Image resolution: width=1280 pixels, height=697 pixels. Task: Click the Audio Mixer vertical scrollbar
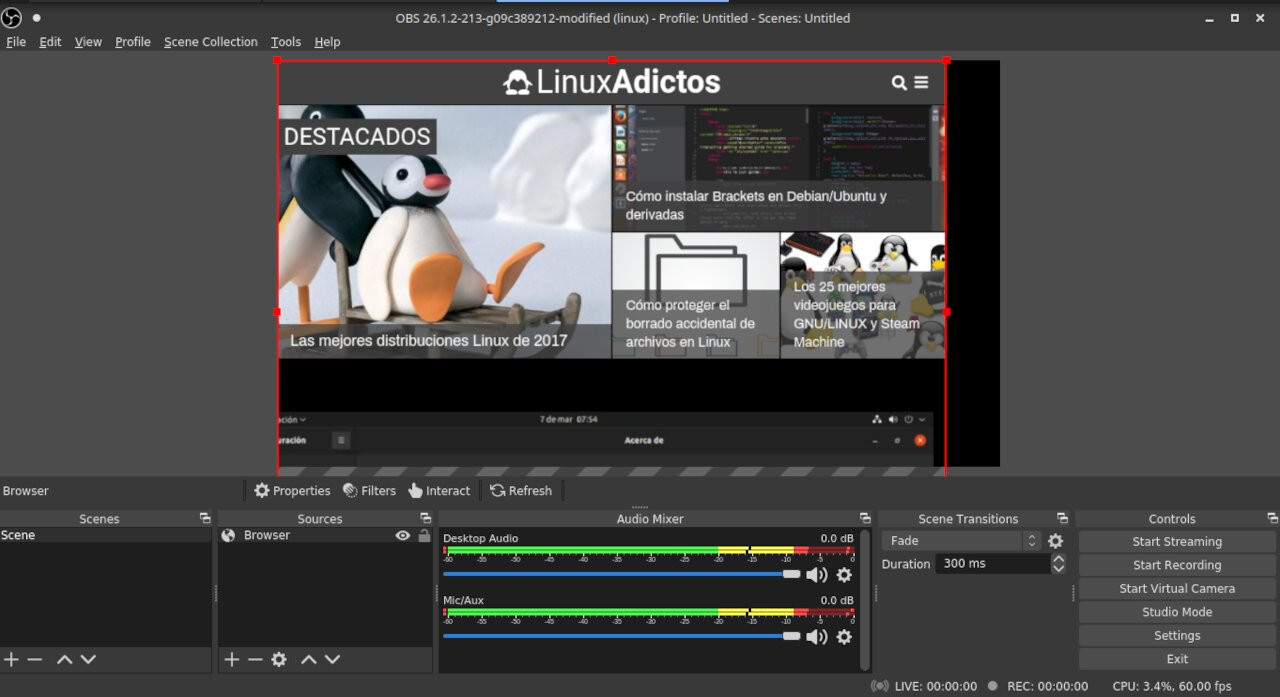pyautogui.click(x=865, y=599)
